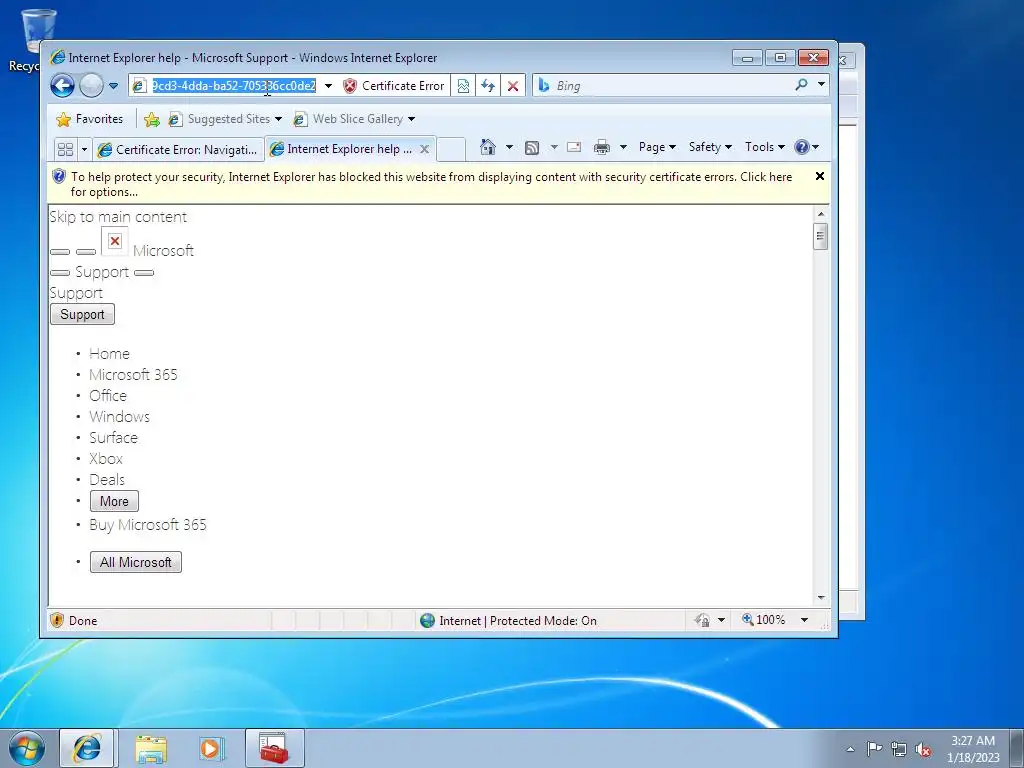Toggle Compatibility View torn-page icon

tap(463, 86)
